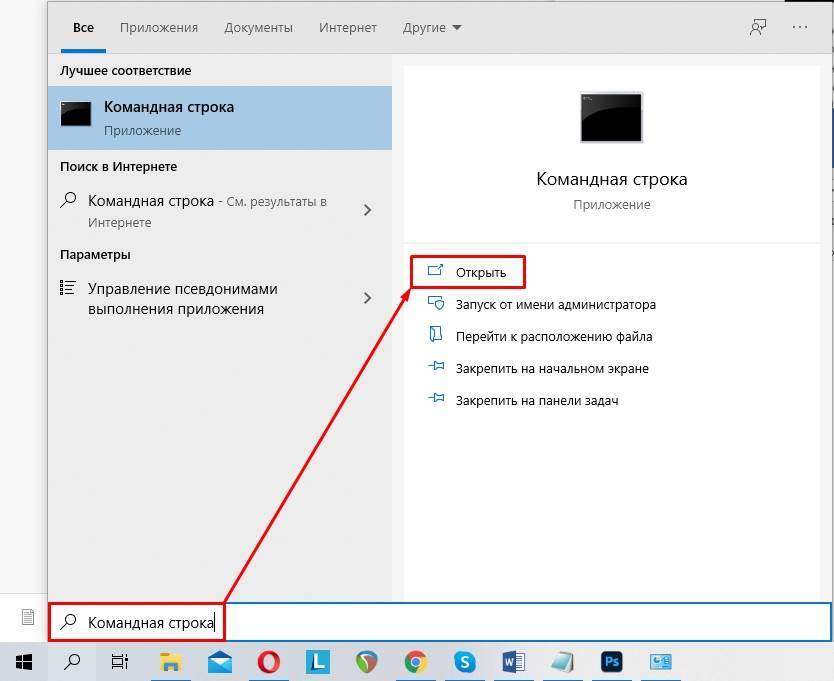Switch to the Приложения tab
The height and width of the screenshot is (681, 834).
click(x=159, y=28)
